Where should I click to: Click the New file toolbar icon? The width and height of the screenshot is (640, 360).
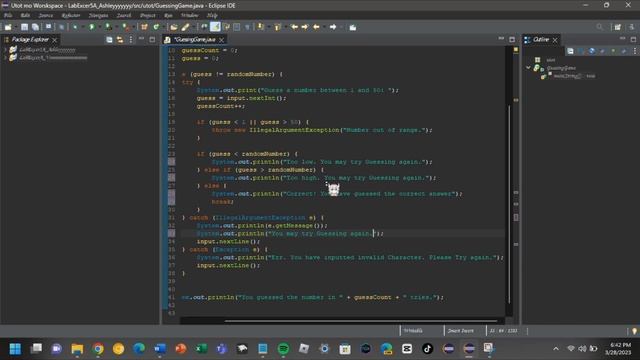point(8,27)
